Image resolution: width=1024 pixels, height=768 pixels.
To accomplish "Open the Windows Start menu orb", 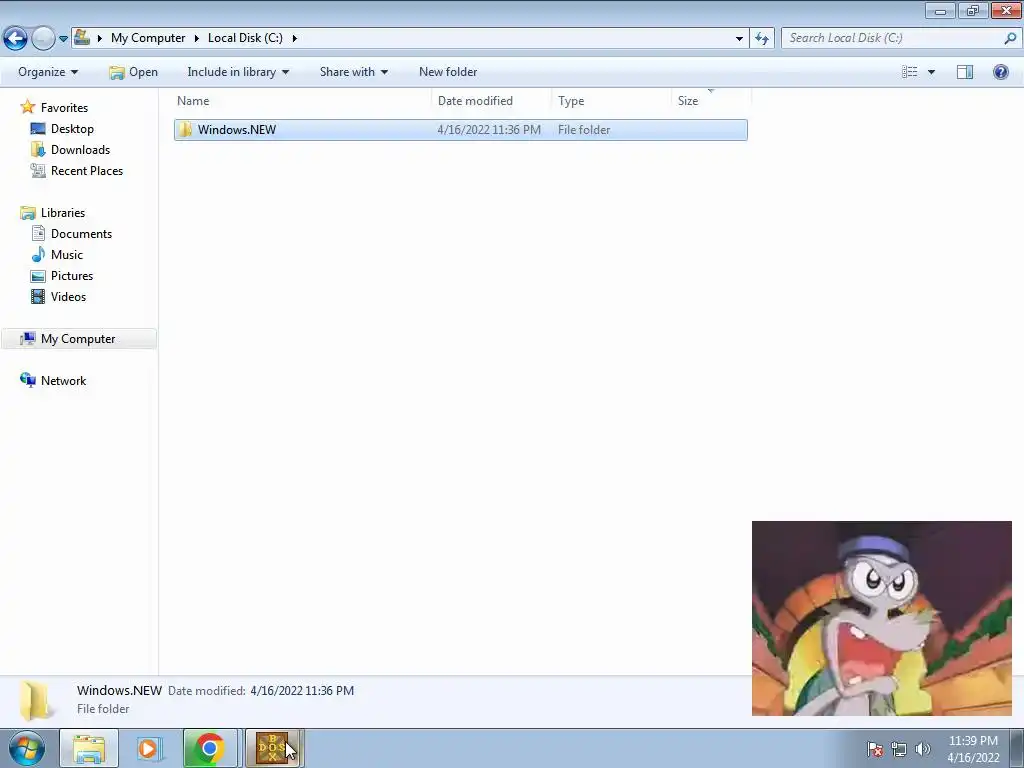I will [x=27, y=748].
